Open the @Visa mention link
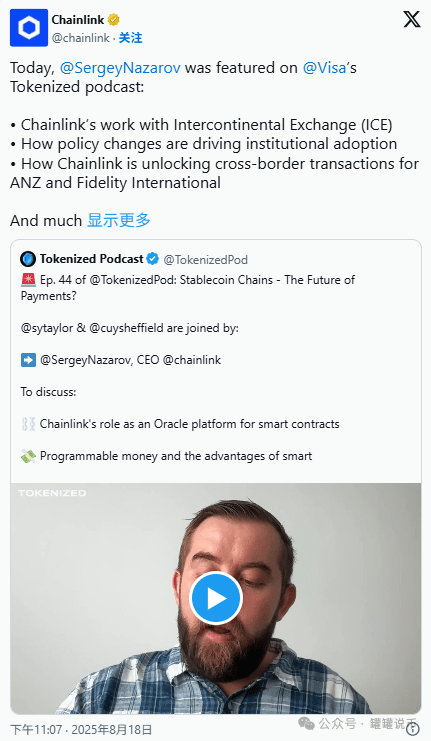The height and width of the screenshot is (741, 431). pyautogui.click(x=325, y=68)
